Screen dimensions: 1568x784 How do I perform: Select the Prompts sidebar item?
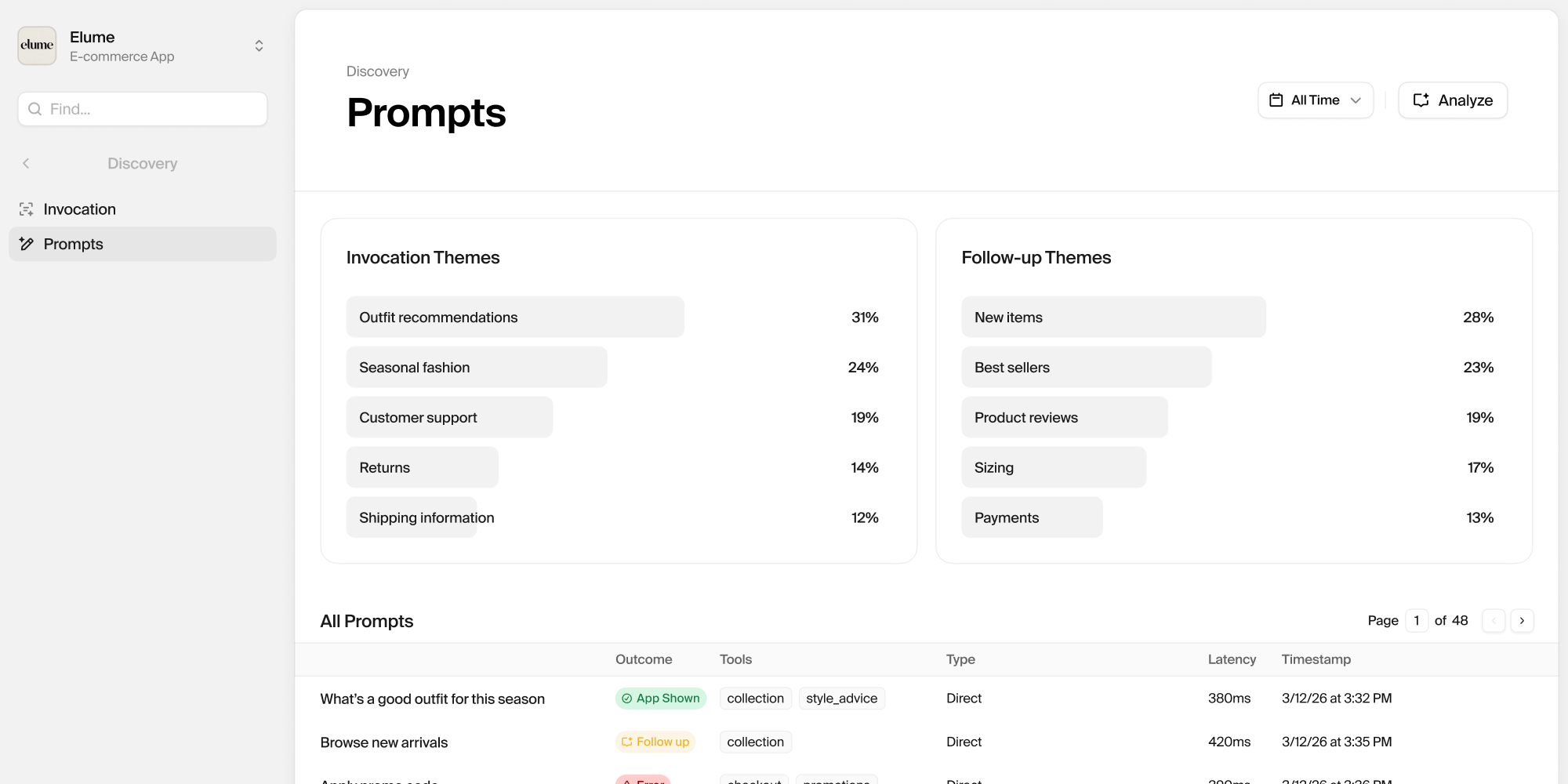[73, 244]
